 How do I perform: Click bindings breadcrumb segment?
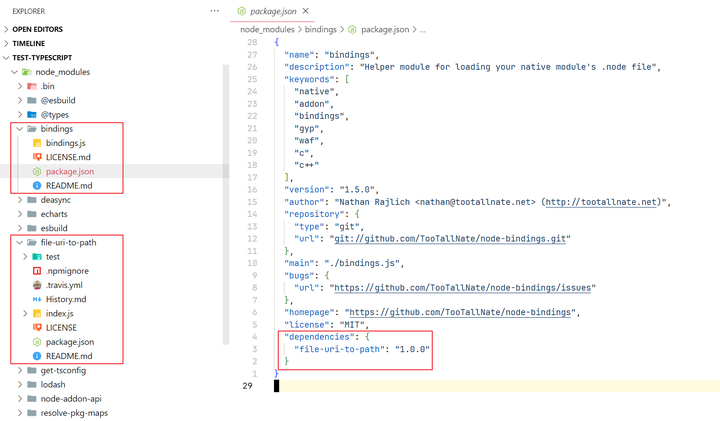[321, 29]
